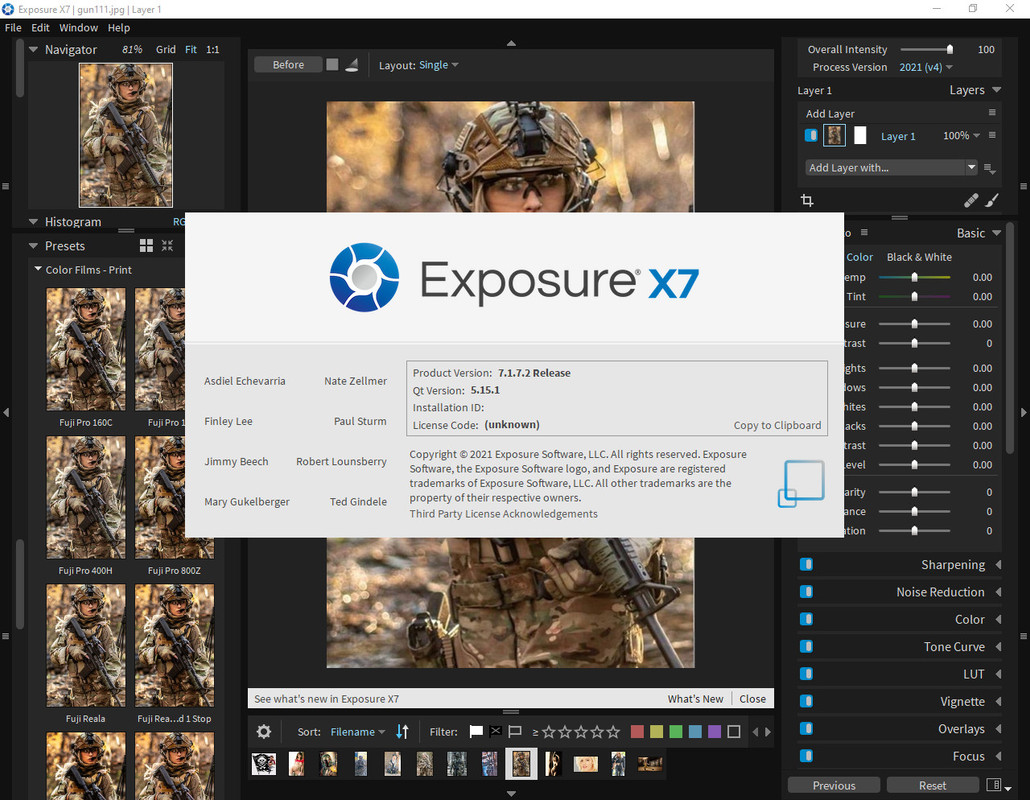The height and width of the screenshot is (800, 1030).
Task: Set filter to three stars
Action: [581, 732]
